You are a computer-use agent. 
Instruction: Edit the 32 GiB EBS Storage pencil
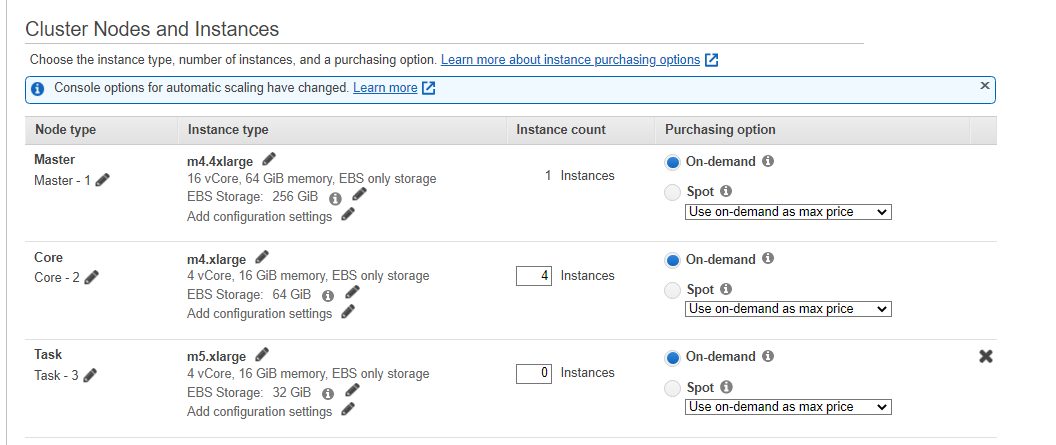click(x=352, y=390)
